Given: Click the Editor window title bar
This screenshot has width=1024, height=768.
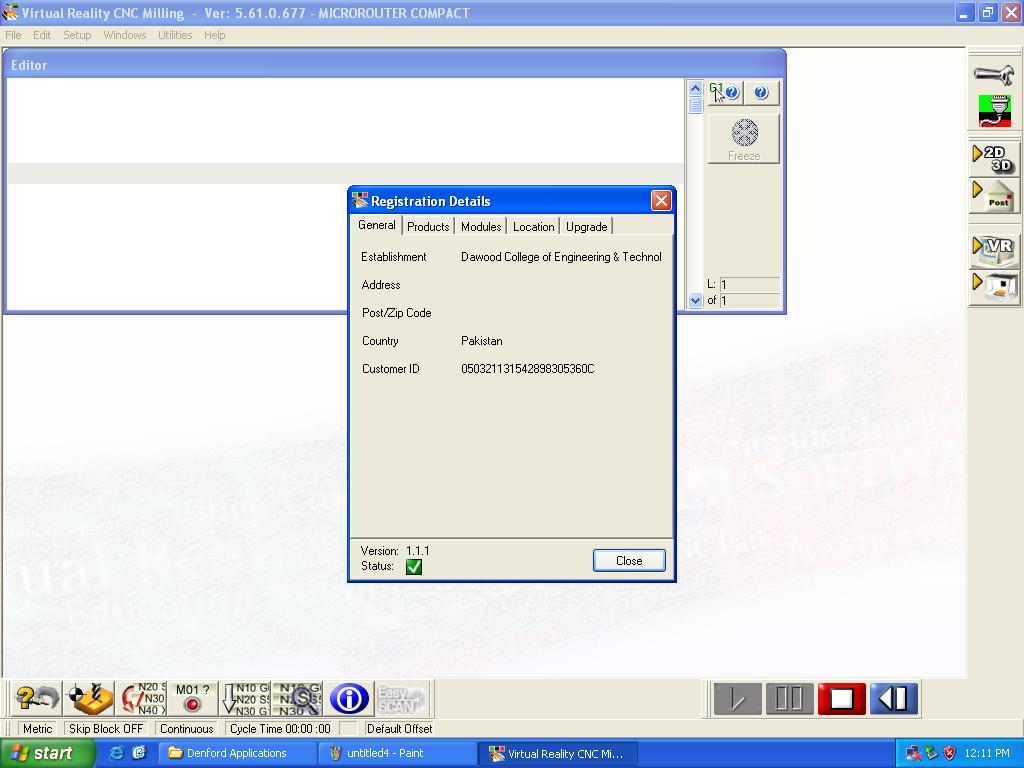Looking at the screenshot, I should [394, 65].
